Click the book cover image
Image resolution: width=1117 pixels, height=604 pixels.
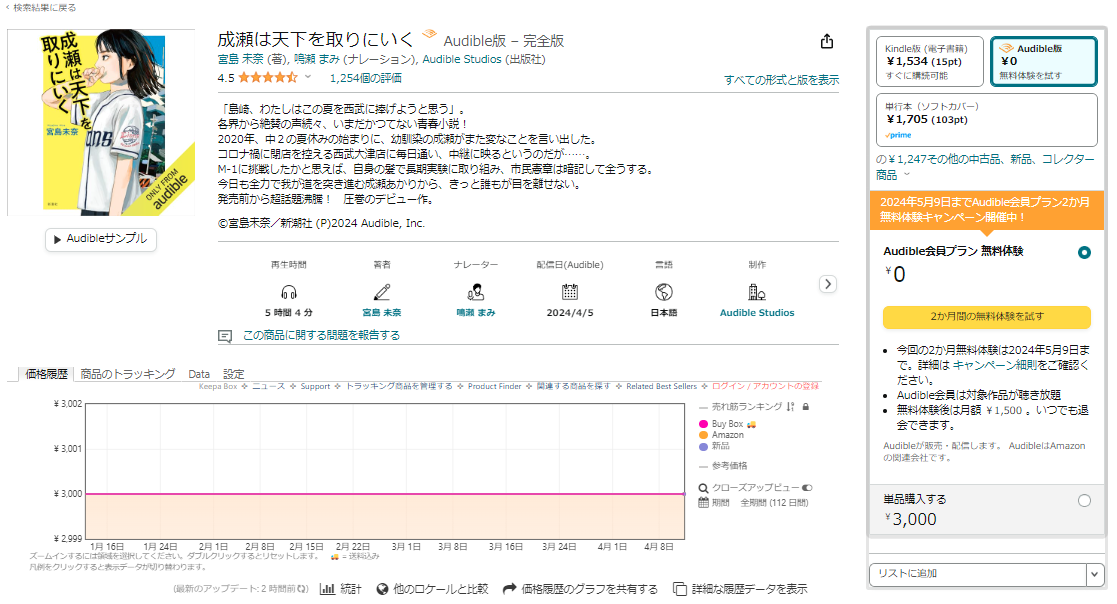[x=101, y=123]
